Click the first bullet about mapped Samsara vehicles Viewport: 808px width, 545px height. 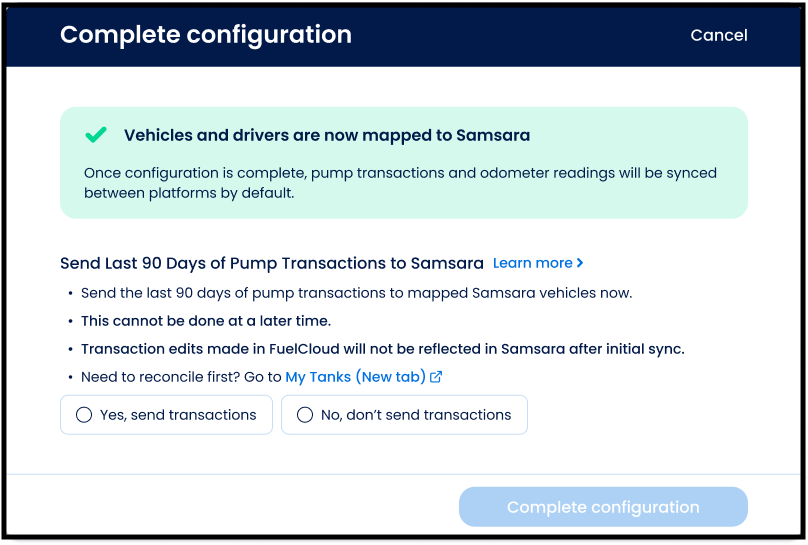(356, 293)
